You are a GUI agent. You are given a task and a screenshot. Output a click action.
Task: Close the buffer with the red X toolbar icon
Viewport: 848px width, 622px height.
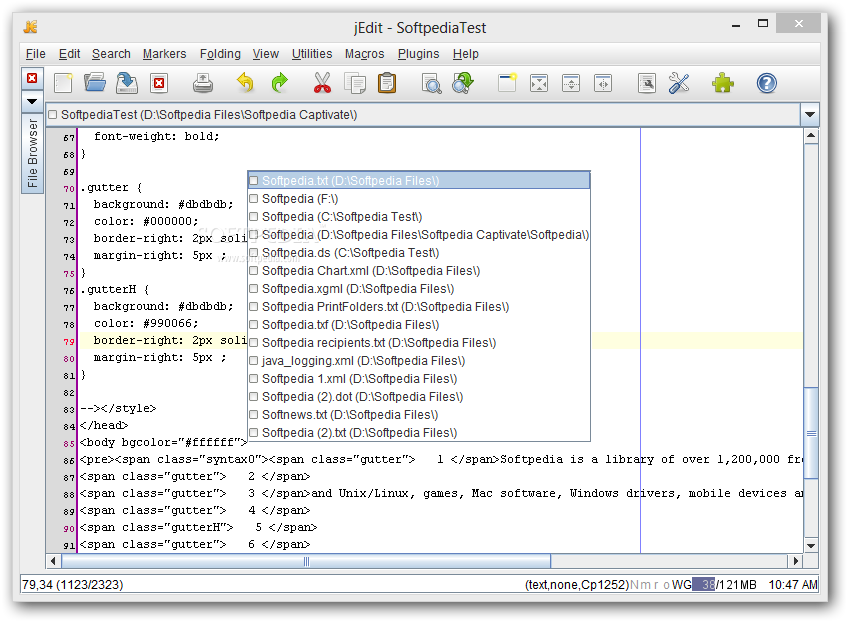pyautogui.click(x=159, y=83)
